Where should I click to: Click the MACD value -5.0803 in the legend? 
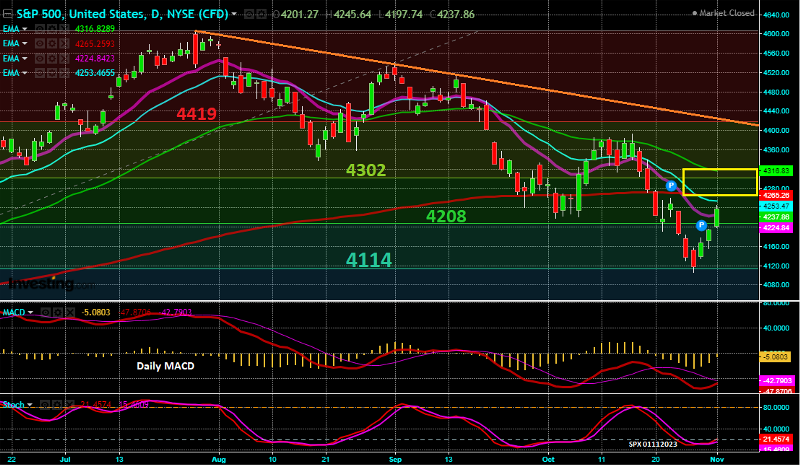96,312
